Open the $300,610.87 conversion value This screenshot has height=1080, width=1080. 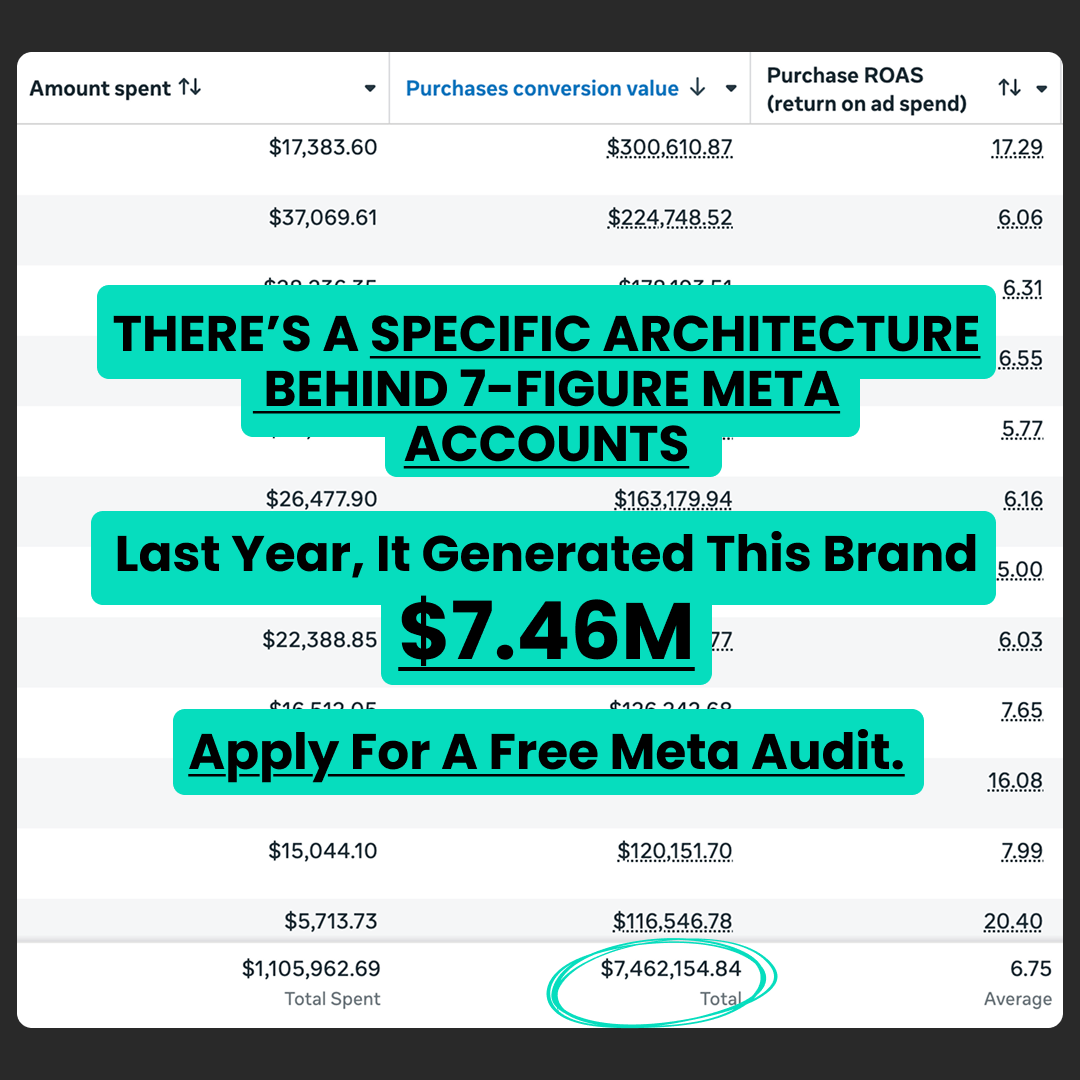pyautogui.click(x=669, y=147)
